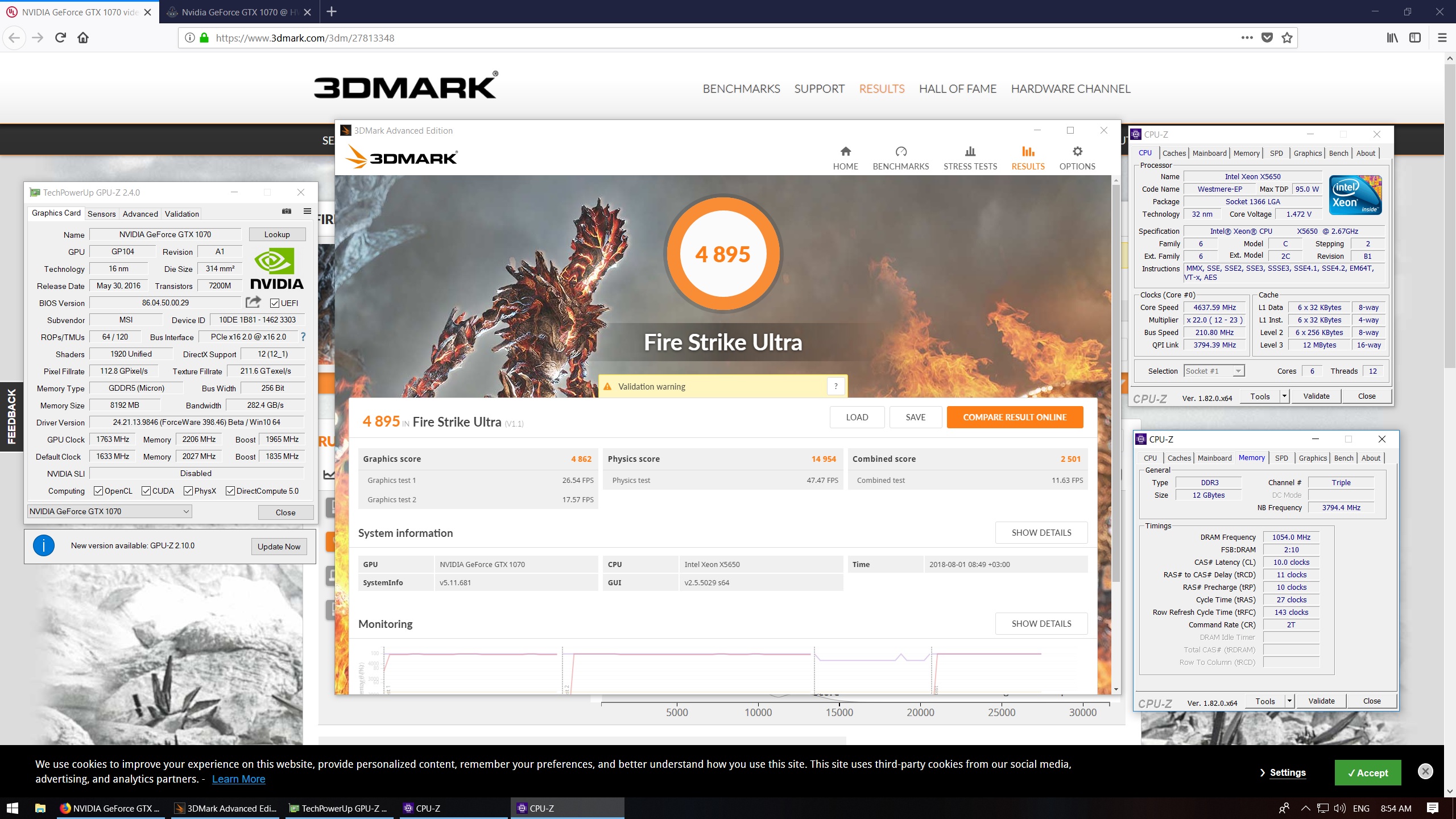Toggle the Firefox sidebar icon
The width and height of the screenshot is (1456, 819).
point(1415,38)
